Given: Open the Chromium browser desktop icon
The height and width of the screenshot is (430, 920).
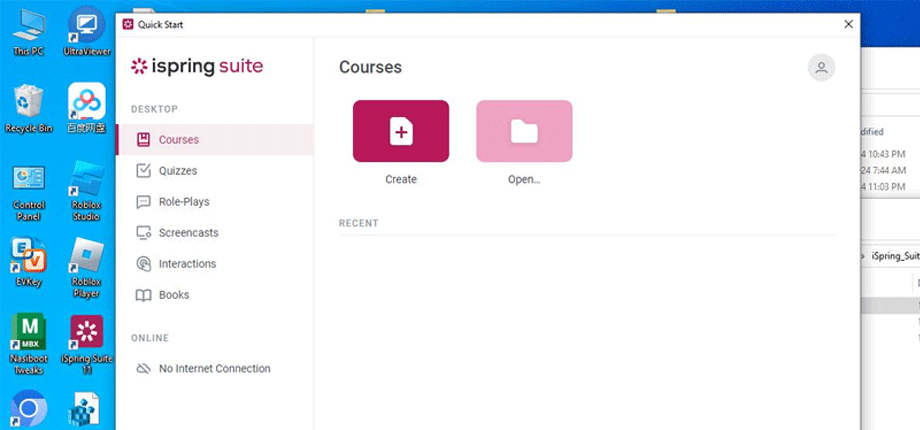Looking at the screenshot, I should coord(28,409).
